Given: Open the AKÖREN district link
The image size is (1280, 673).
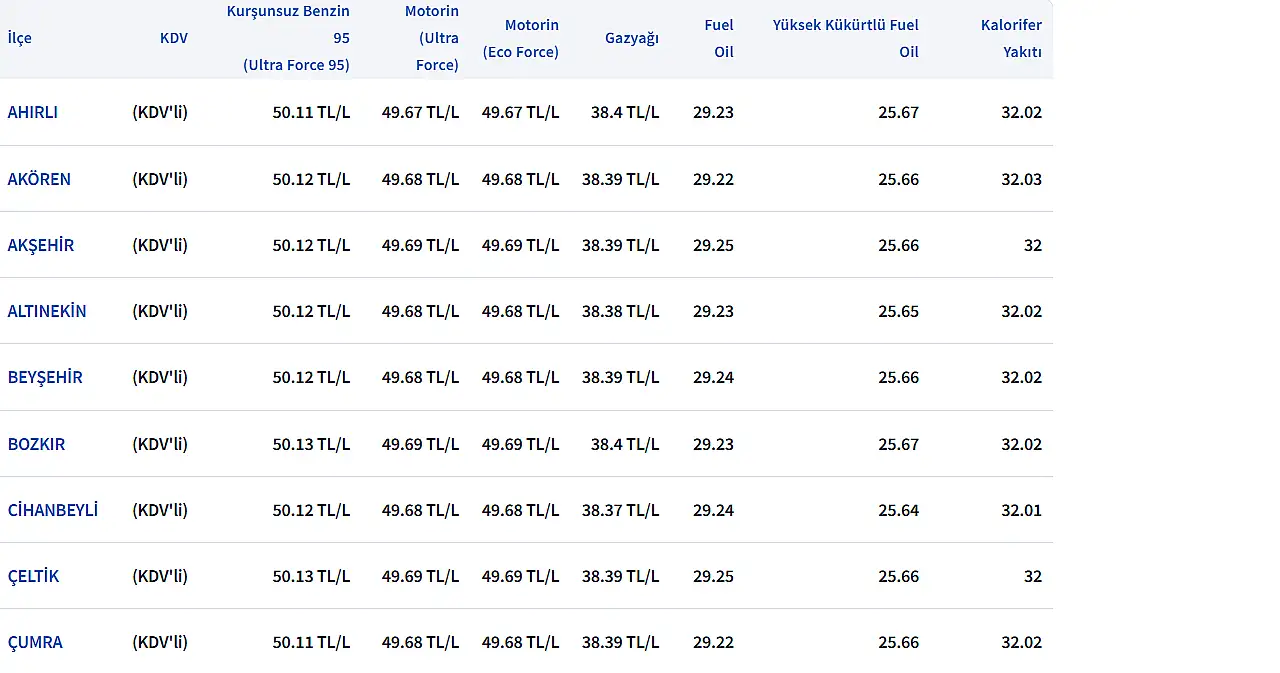Looking at the screenshot, I should click(x=39, y=179).
